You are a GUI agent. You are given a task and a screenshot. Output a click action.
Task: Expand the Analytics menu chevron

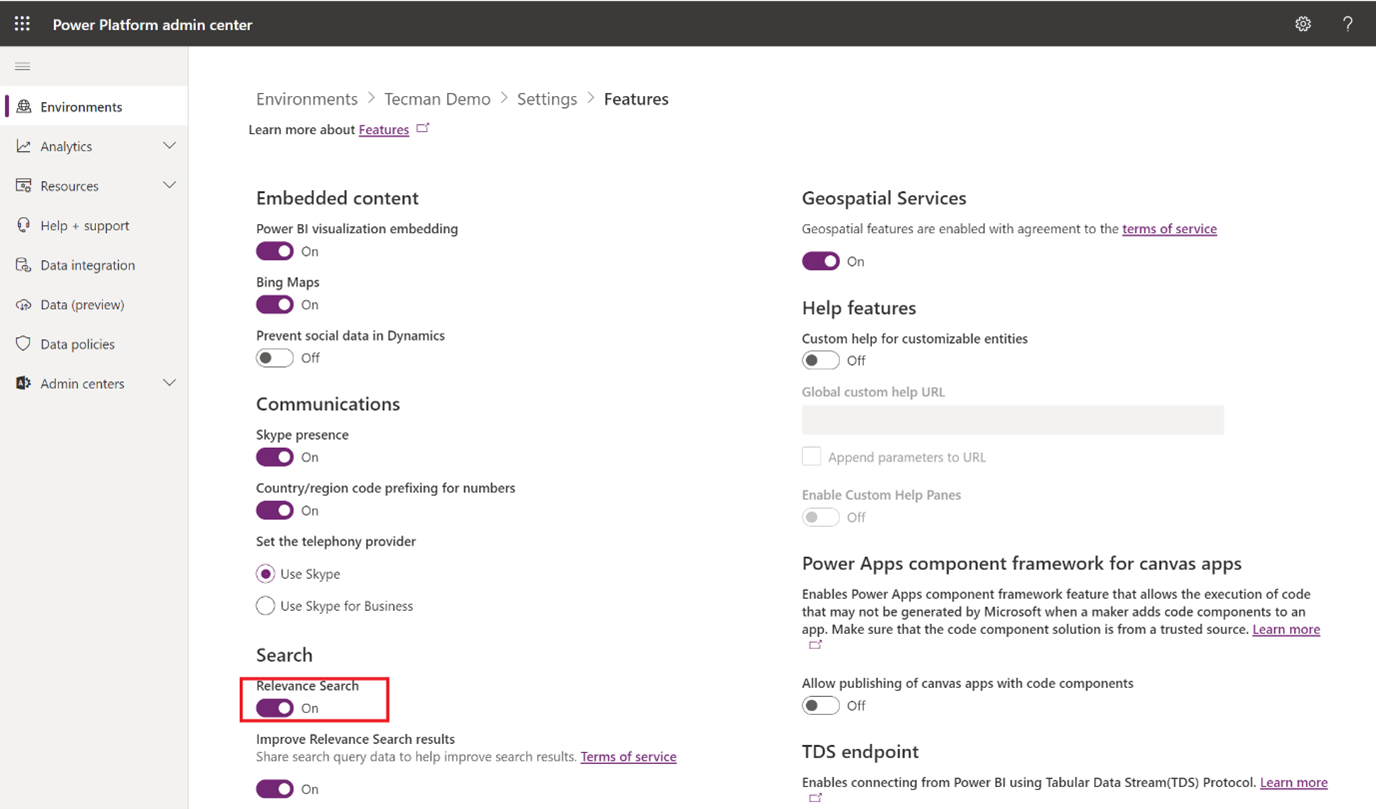[169, 146]
